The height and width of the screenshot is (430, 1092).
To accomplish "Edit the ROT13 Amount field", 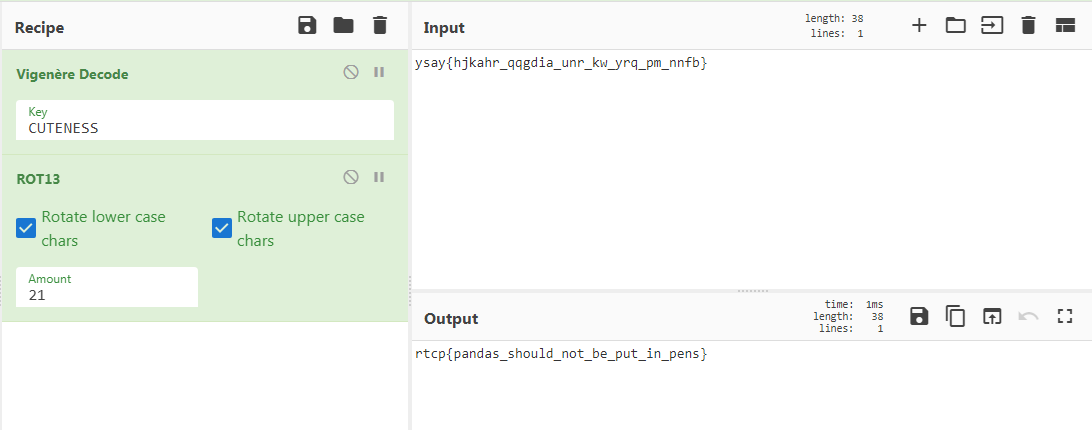I will pos(107,287).
